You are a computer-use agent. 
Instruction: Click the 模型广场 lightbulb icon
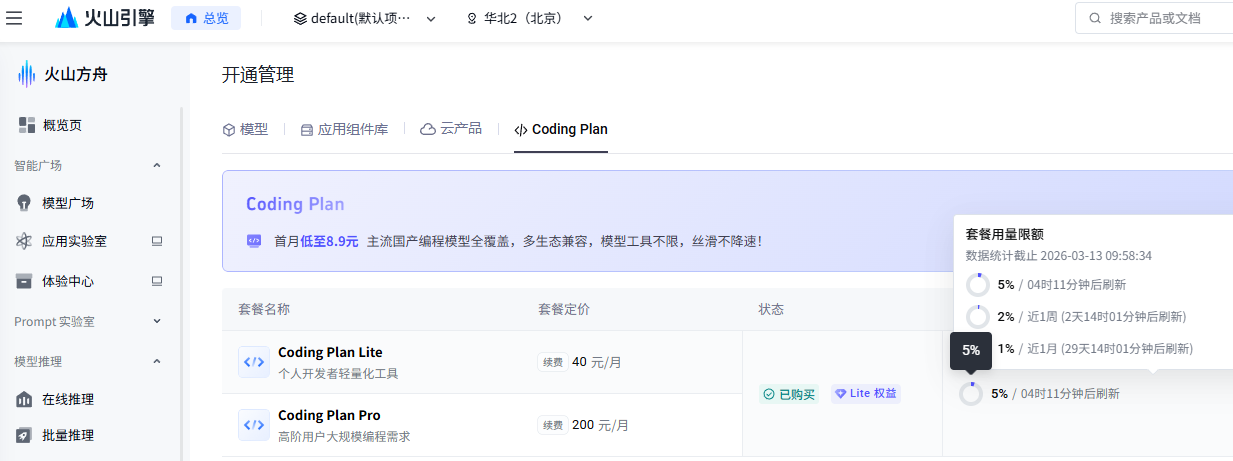click(x=25, y=203)
